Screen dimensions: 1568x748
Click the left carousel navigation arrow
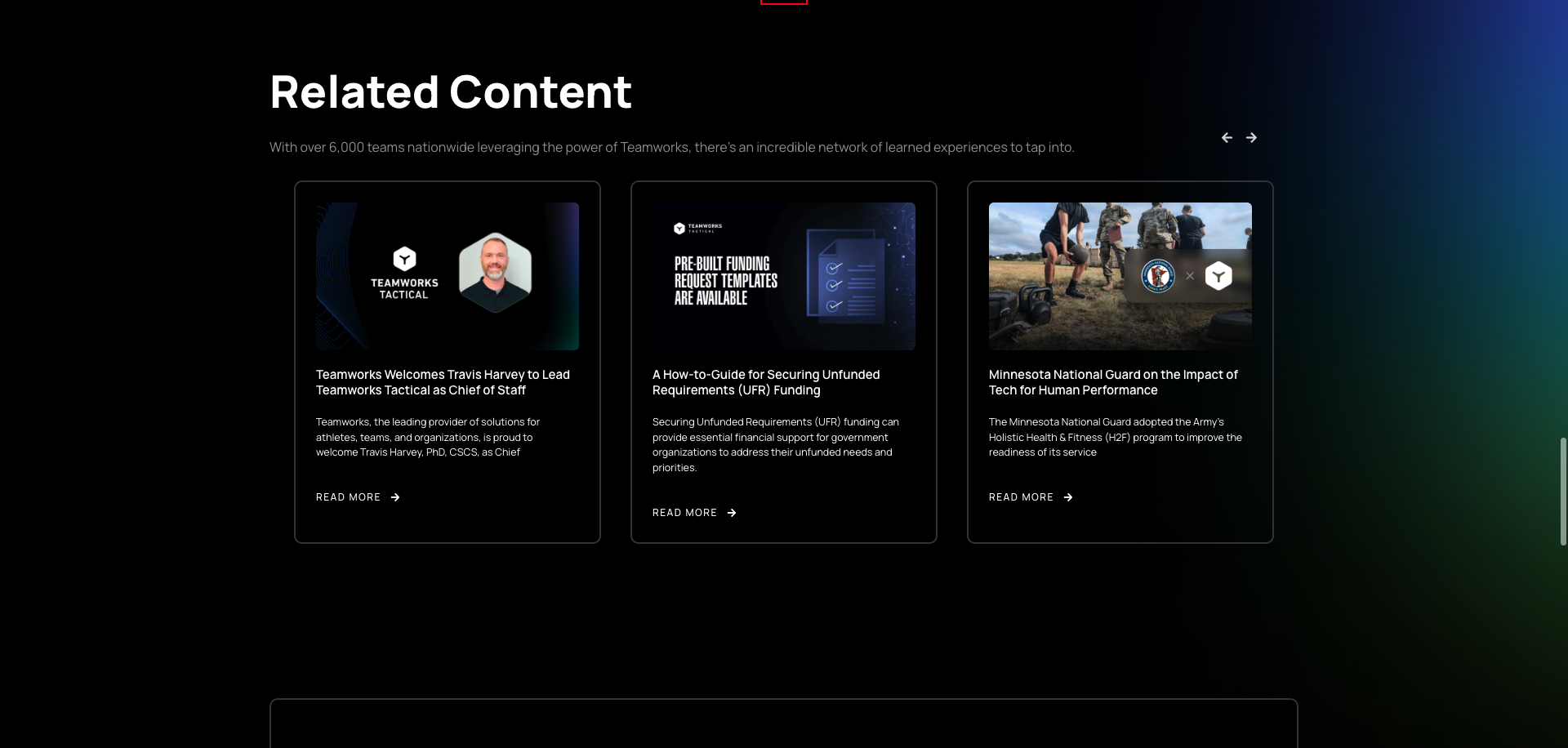click(x=1227, y=137)
